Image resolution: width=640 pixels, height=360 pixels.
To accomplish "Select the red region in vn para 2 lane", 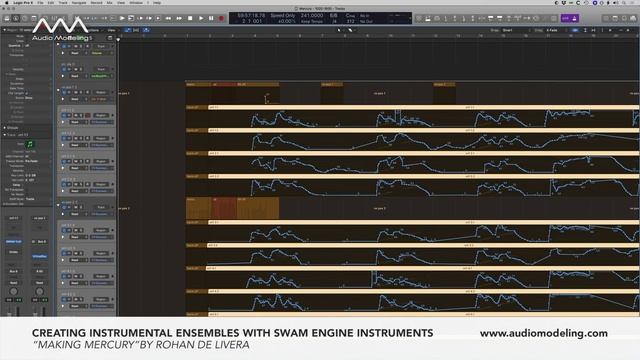I will (x=224, y=208).
